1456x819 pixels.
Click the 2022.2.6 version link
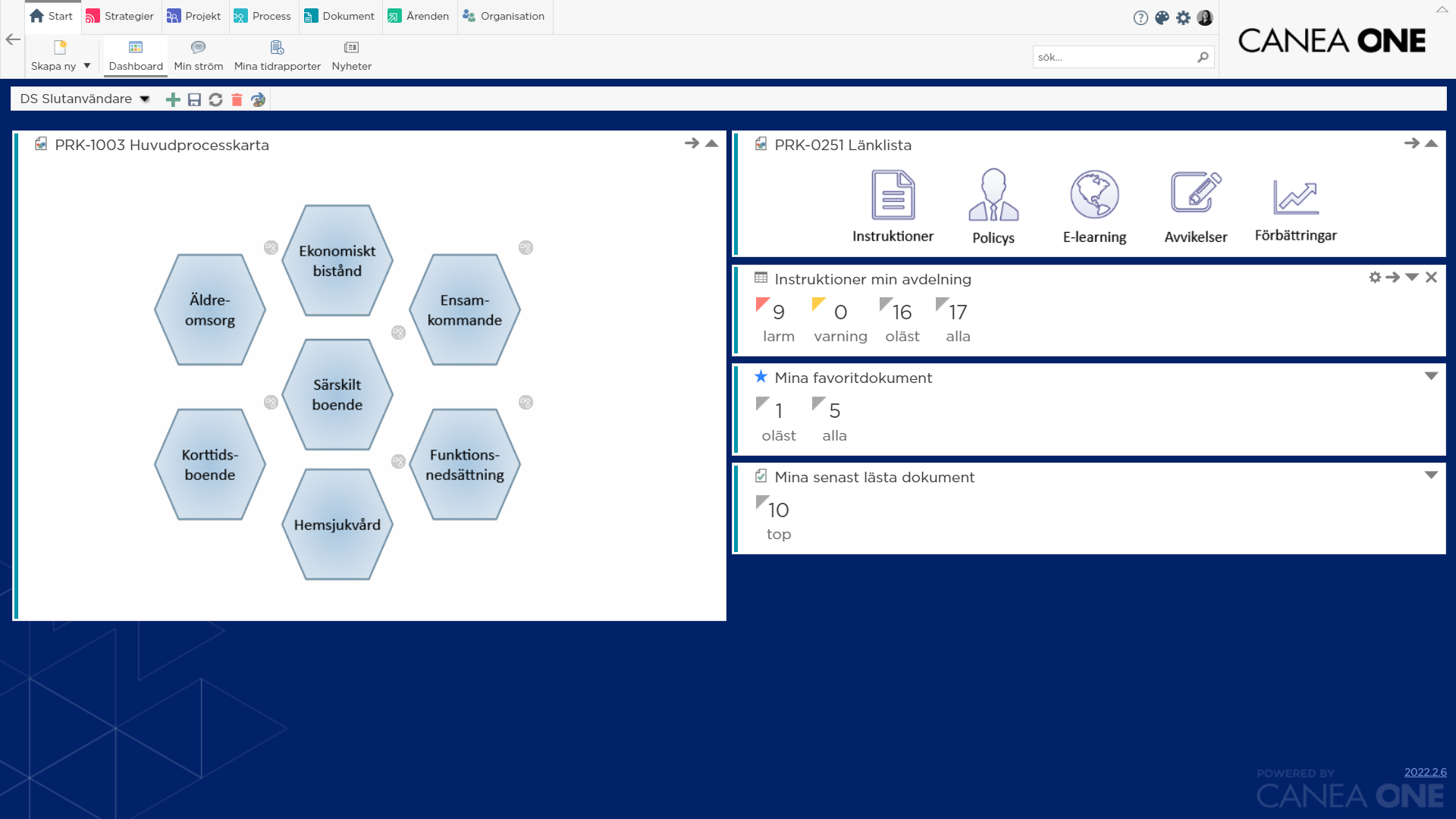point(1425,772)
